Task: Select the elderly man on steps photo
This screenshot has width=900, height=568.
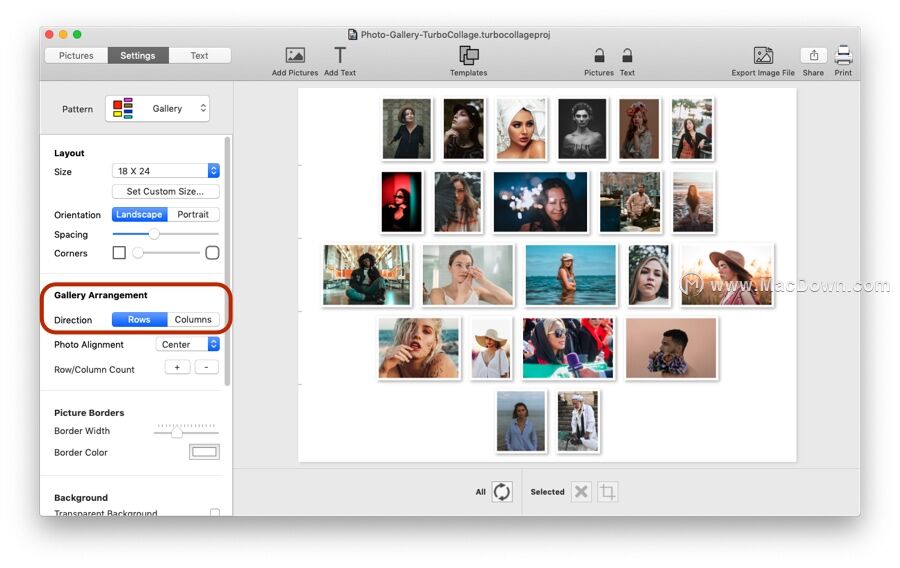Action: click(578, 421)
